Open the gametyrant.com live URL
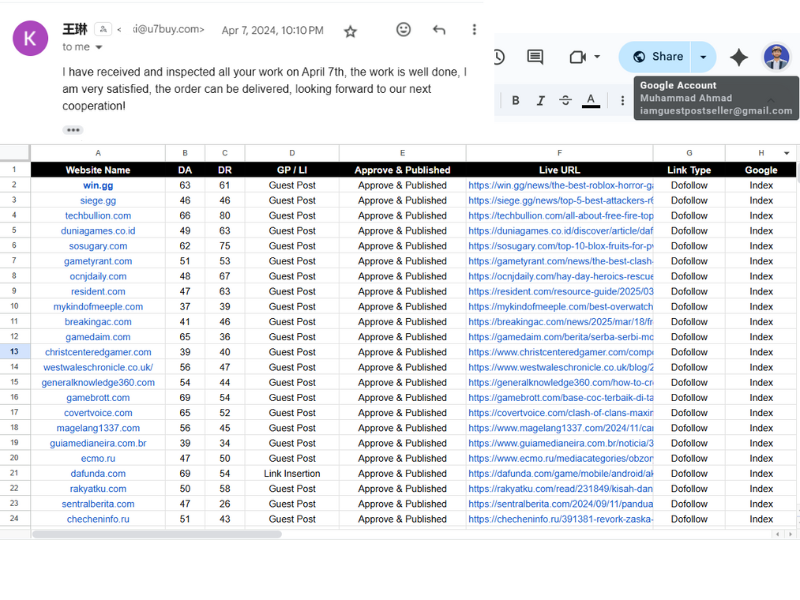Viewport: 800px width, 600px height. click(560, 261)
